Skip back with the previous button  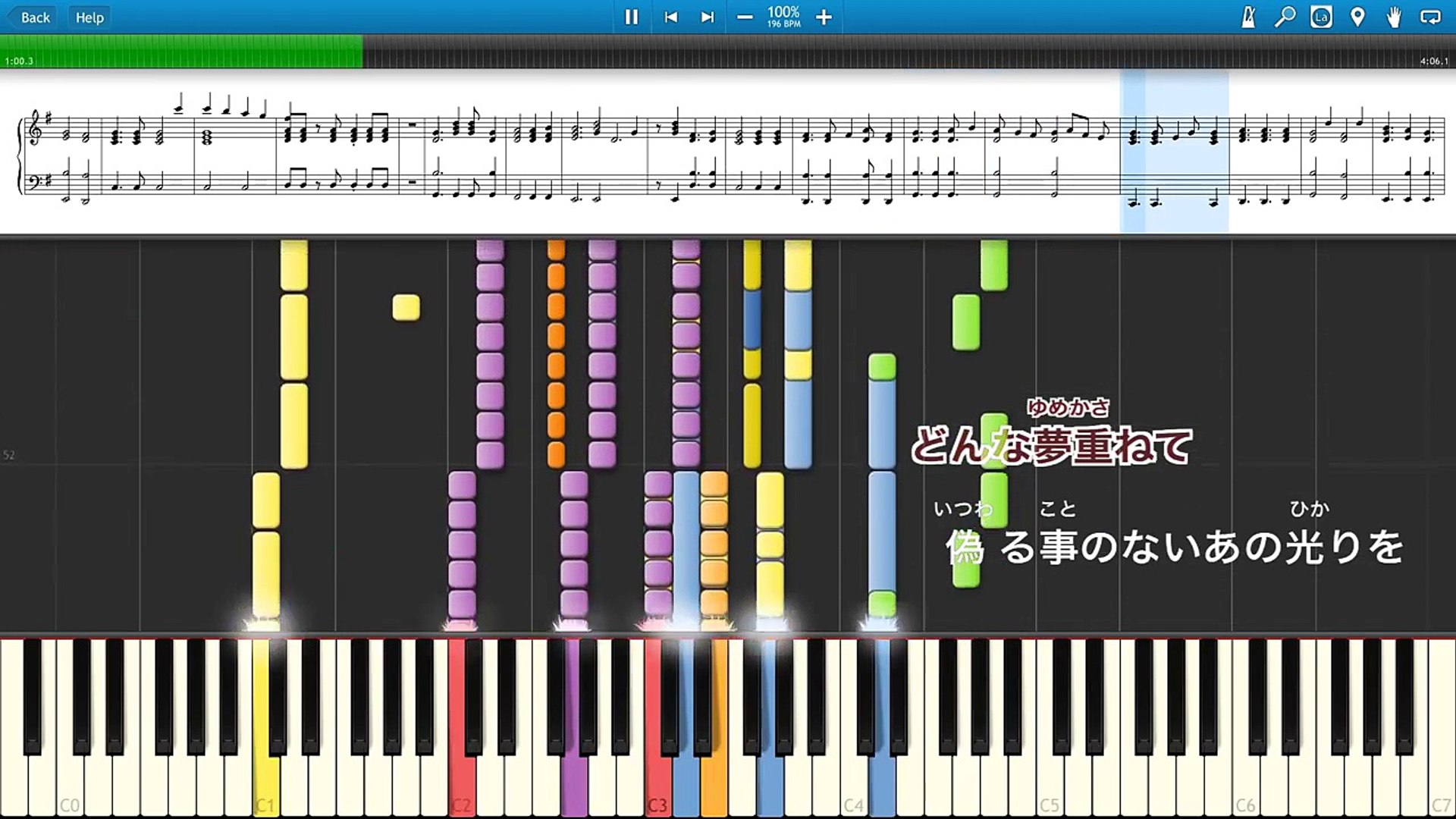tap(670, 17)
